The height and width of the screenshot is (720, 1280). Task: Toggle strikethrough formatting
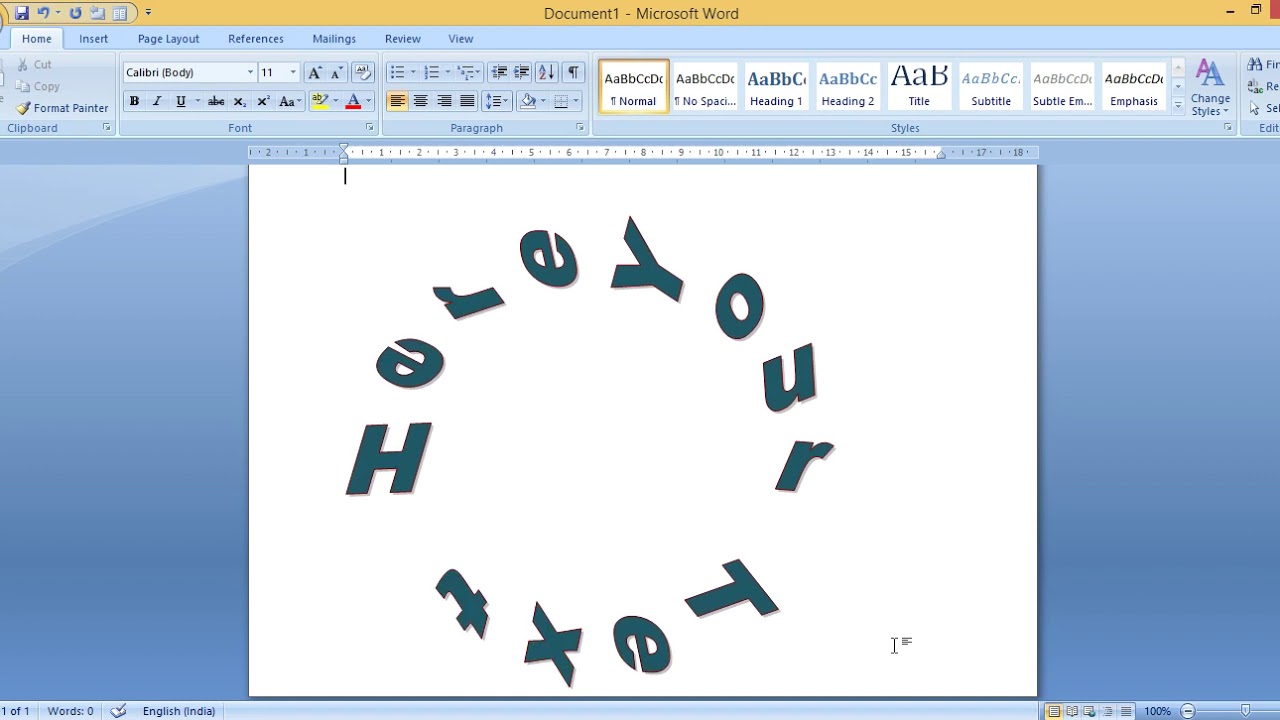[x=215, y=101]
